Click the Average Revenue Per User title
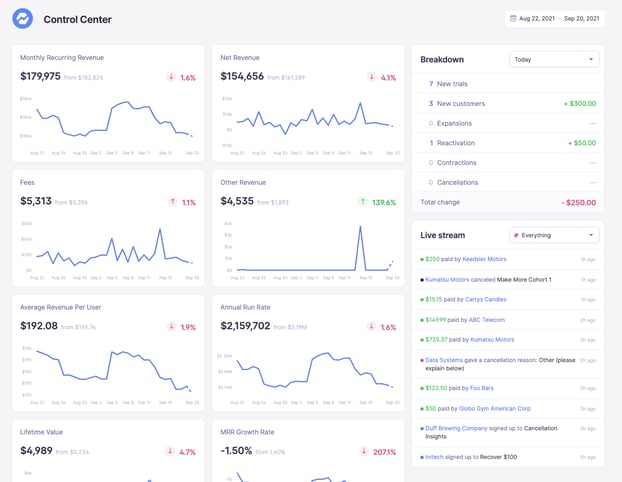The height and width of the screenshot is (482, 622). click(61, 307)
